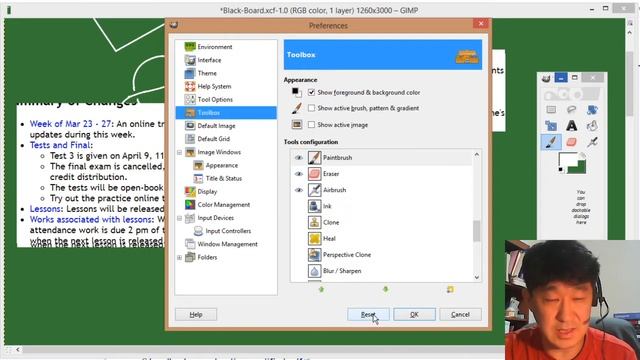Hide the Paintbrush tool via its eye icon
Screen dimensions: 640x360
point(298,158)
